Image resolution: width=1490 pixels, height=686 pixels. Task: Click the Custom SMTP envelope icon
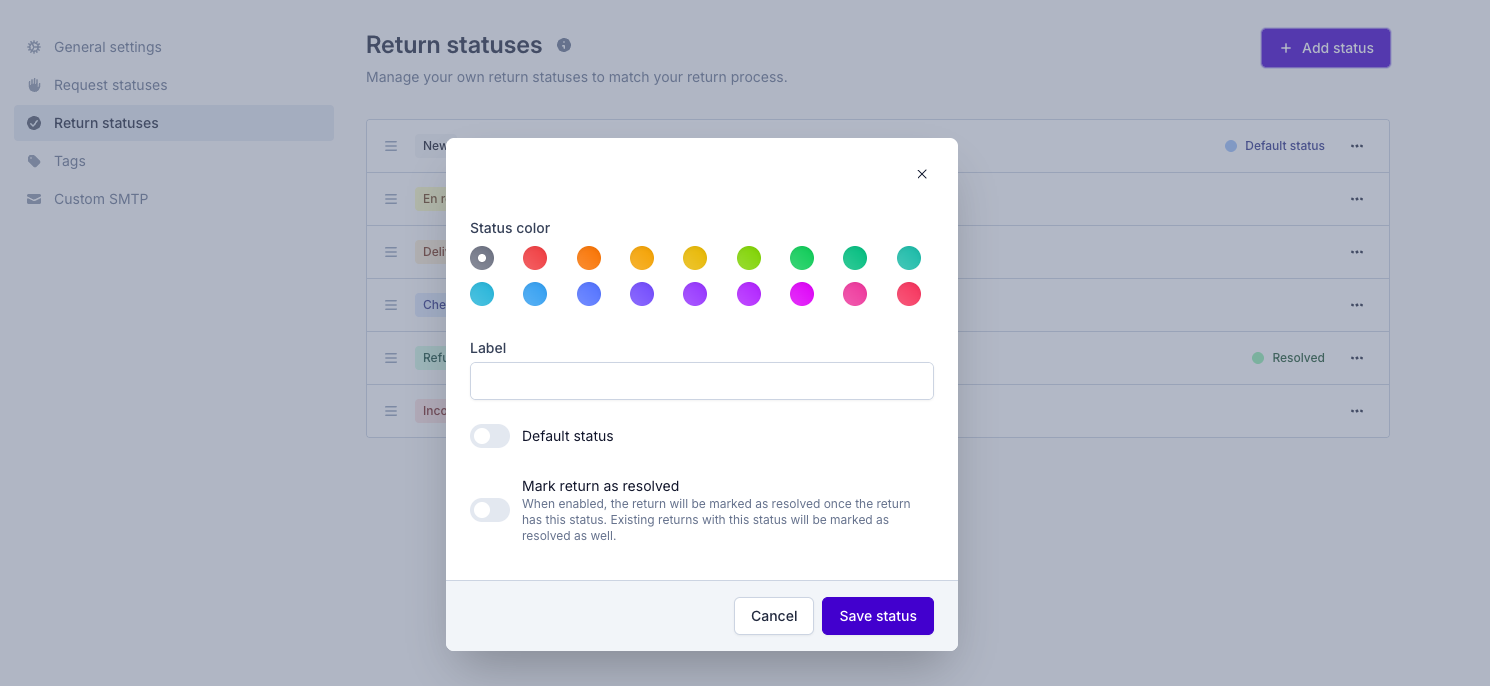pyautogui.click(x=34, y=199)
